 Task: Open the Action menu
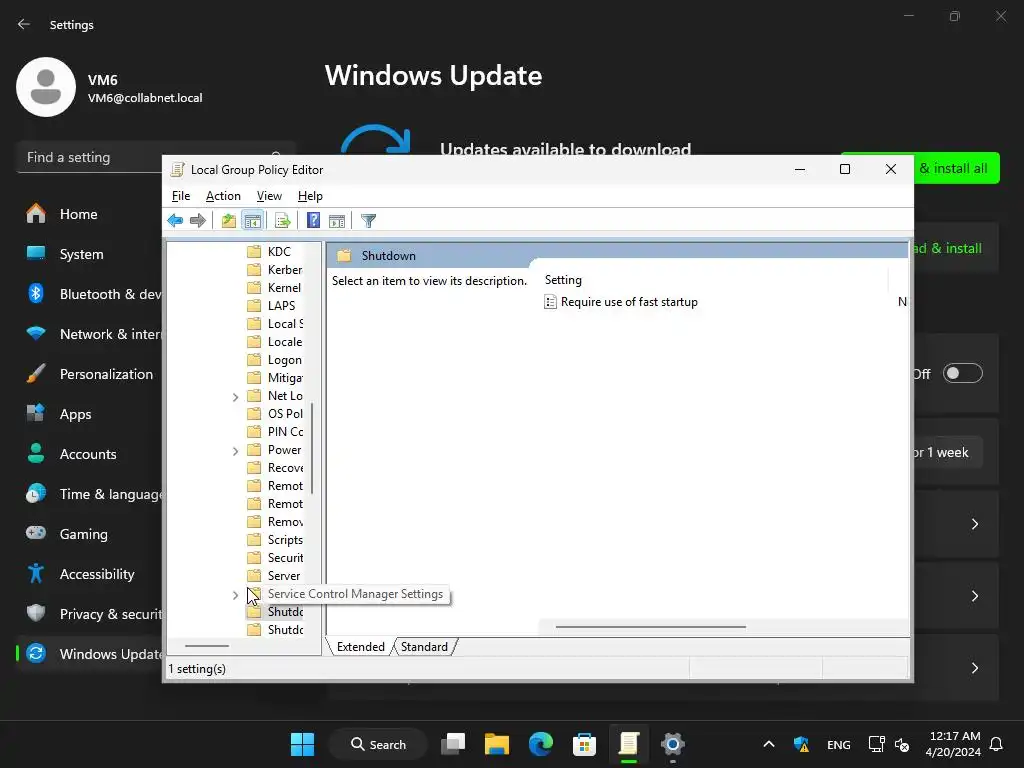[223, 196]
